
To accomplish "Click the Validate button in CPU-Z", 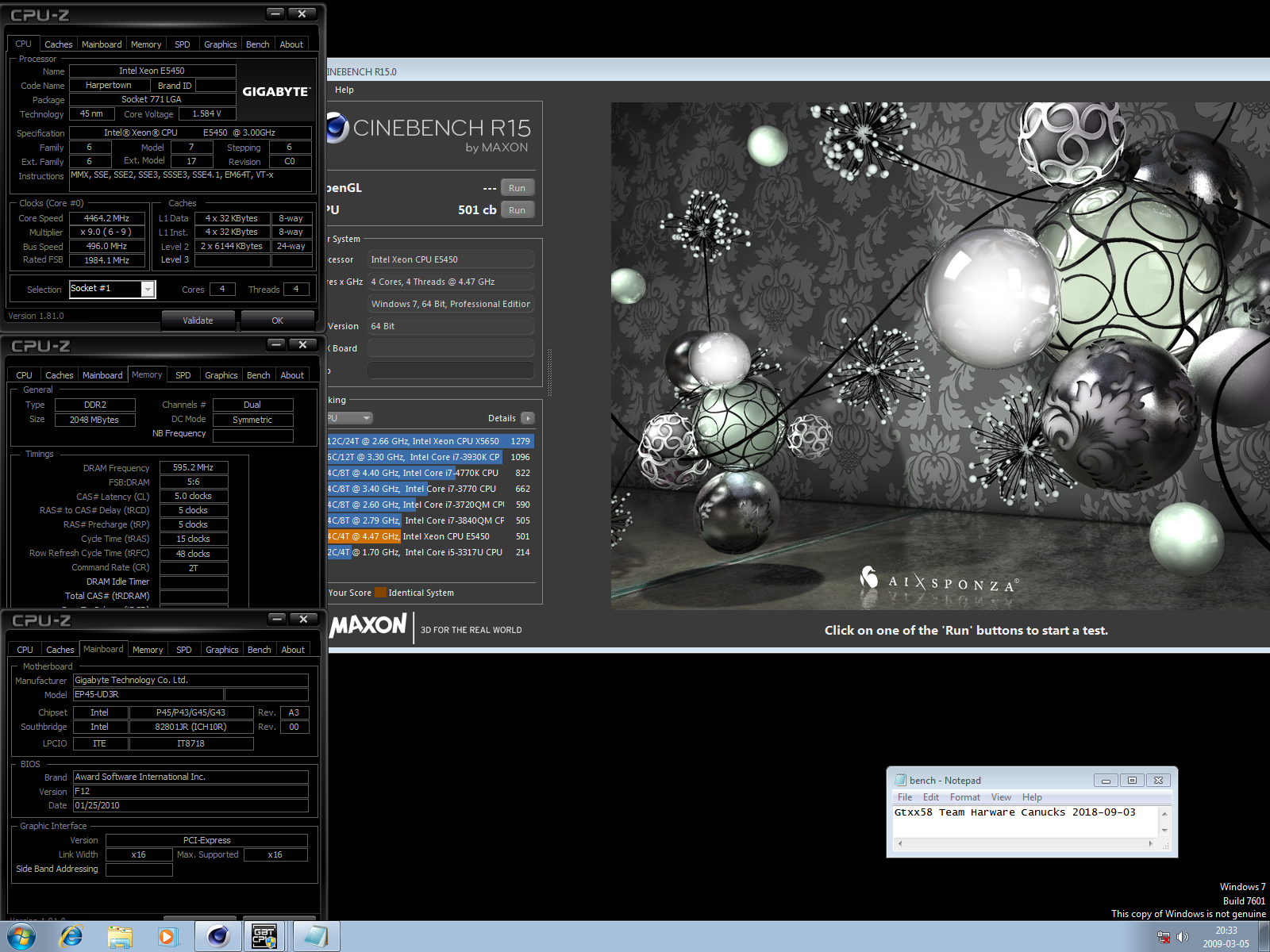I will 198,321.
